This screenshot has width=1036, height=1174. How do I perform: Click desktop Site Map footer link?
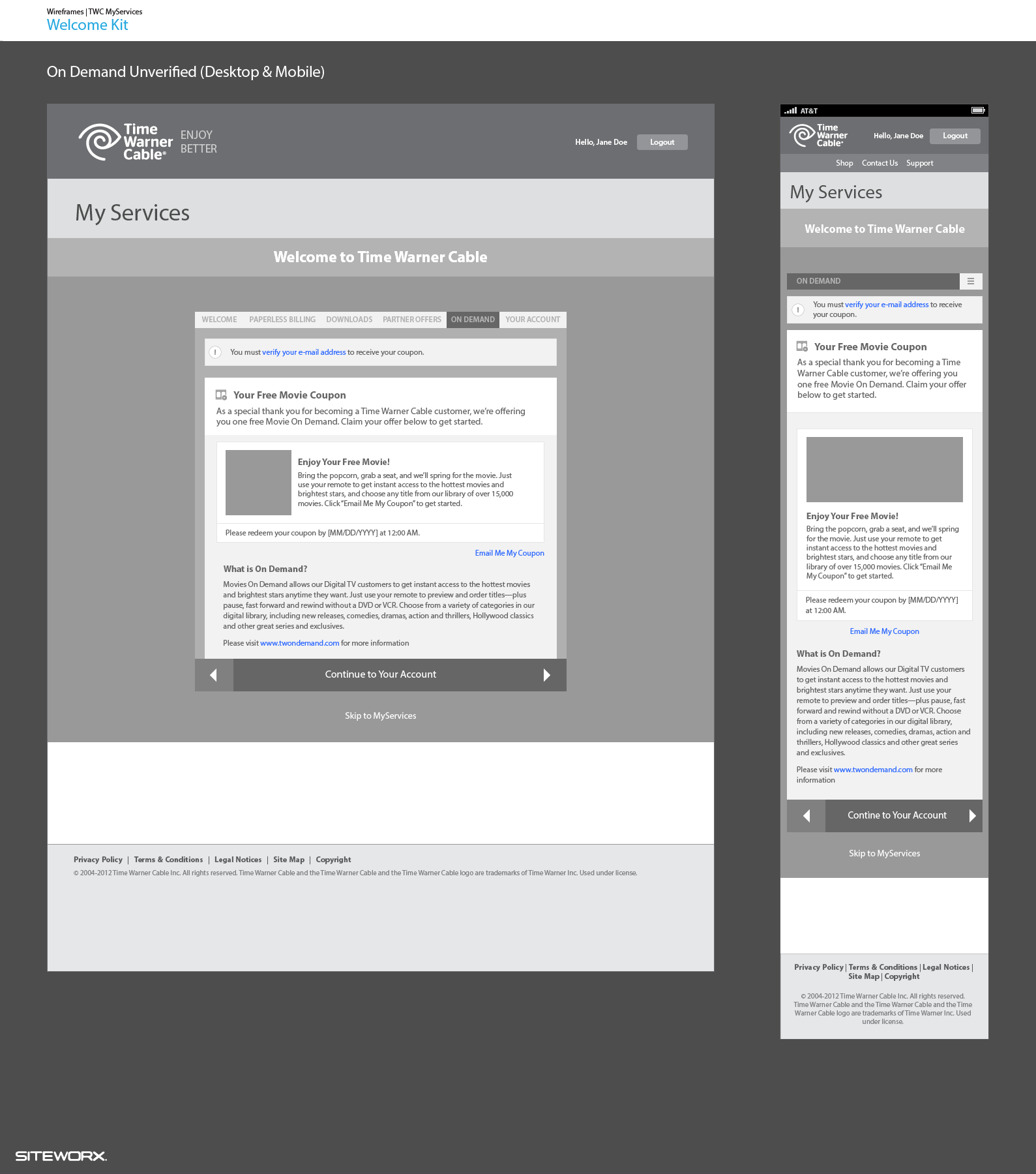pos(289,860)
